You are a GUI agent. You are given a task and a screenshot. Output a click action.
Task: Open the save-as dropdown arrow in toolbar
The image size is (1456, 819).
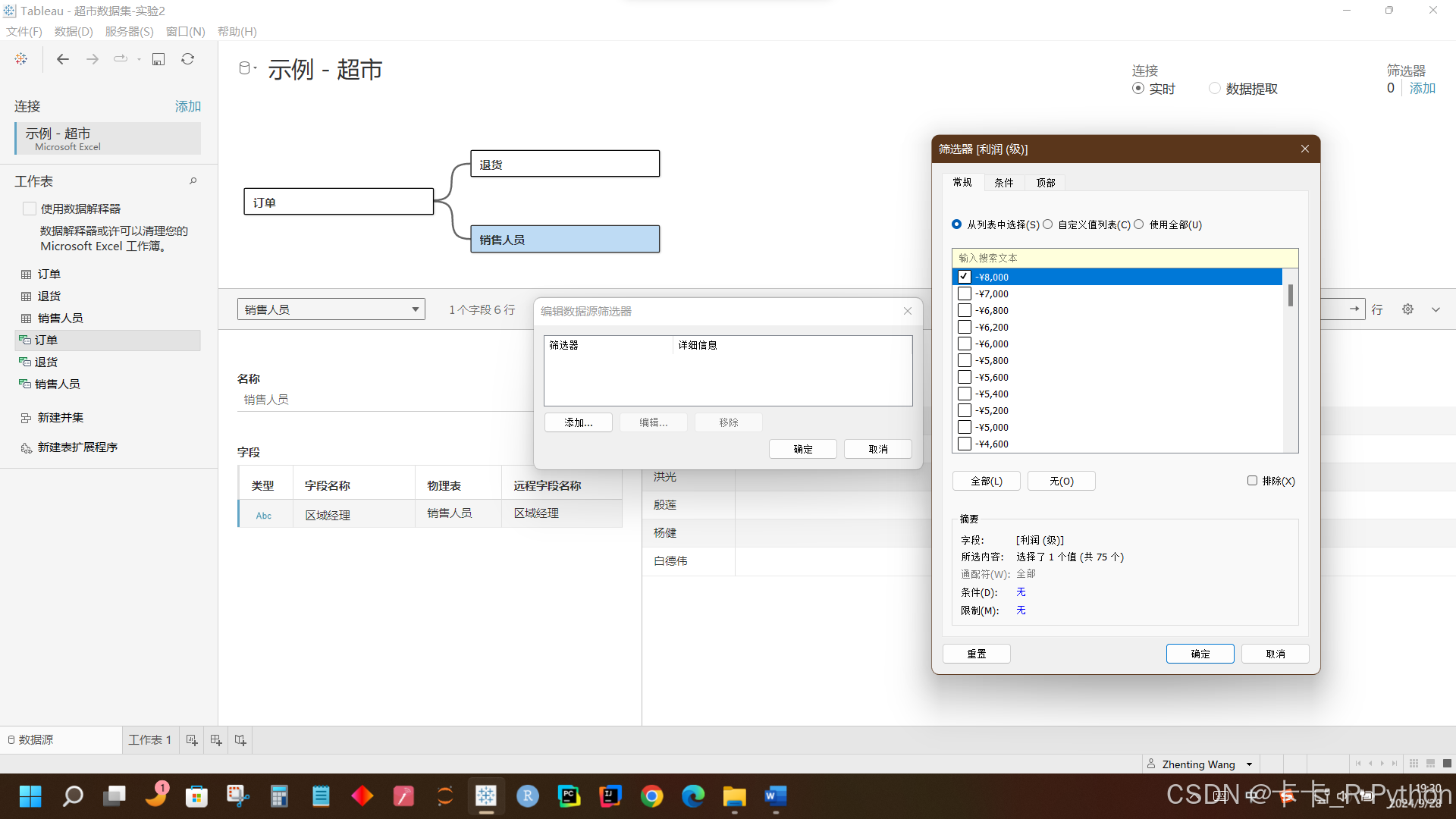pos(139,59)
